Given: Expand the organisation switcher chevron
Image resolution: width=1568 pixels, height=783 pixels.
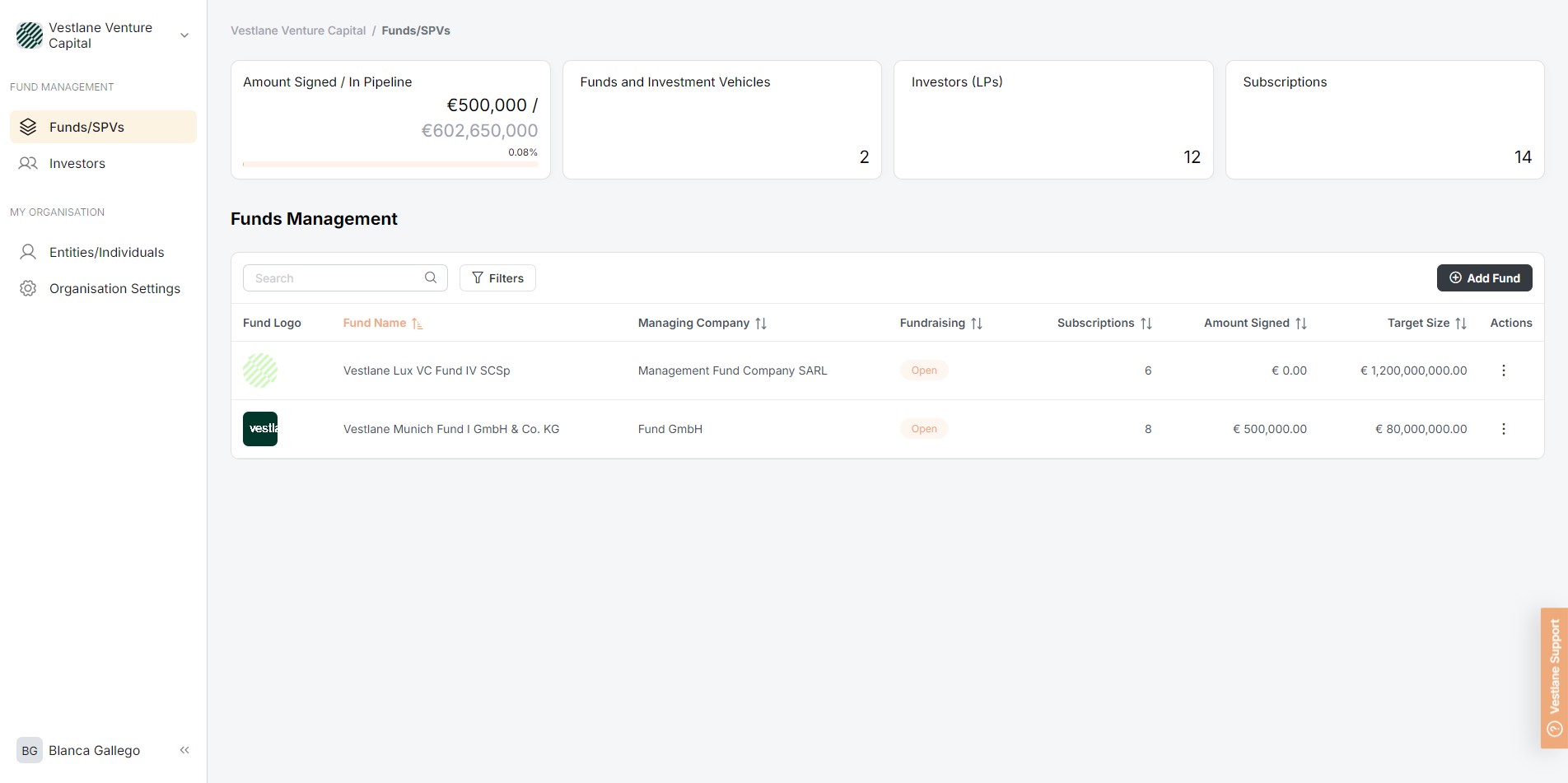Looking at the screenshot, I should [184, 35].
